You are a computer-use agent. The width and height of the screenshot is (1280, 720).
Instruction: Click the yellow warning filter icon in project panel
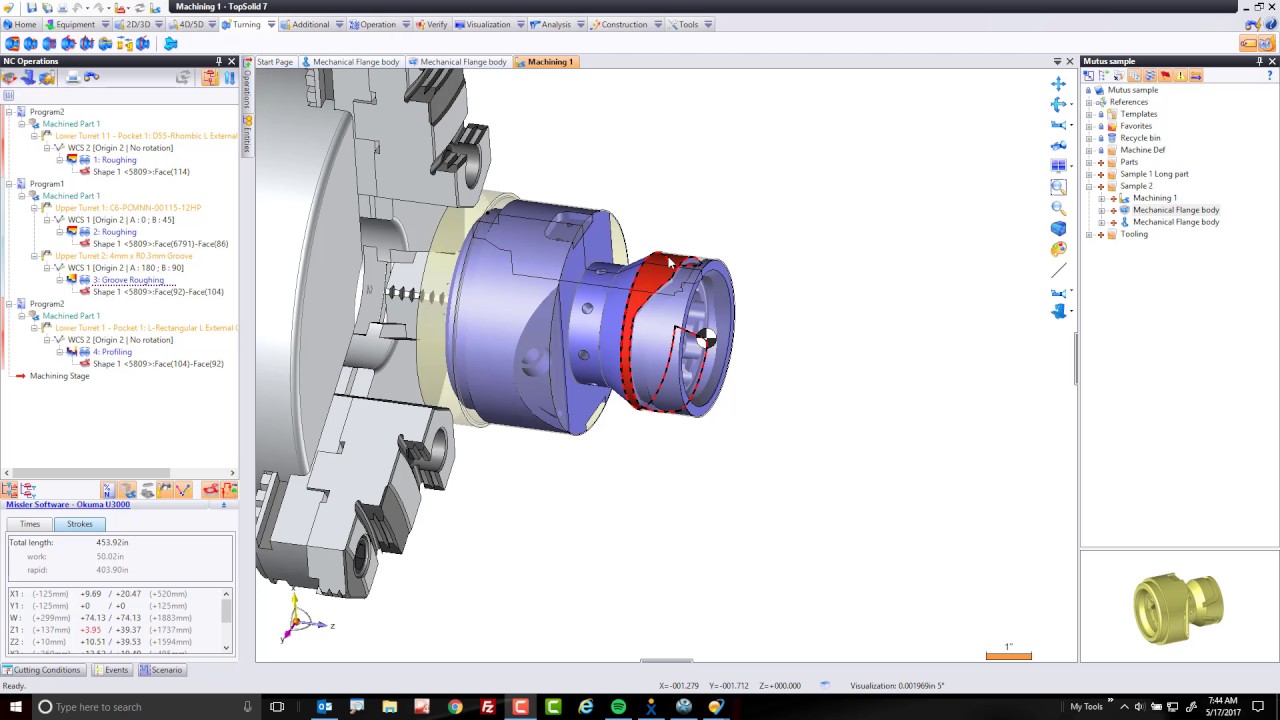pos(1180,76)
